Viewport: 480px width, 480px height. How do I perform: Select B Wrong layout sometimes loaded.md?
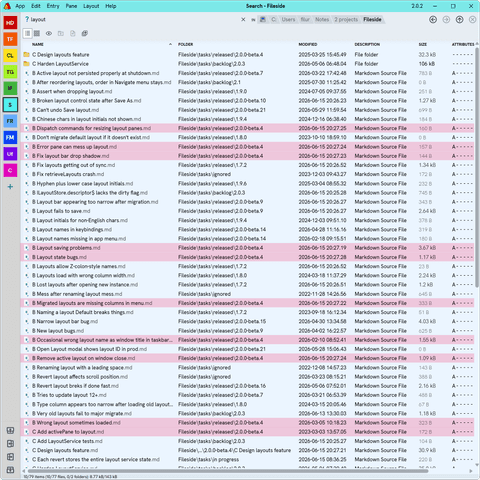pos(248,423)
